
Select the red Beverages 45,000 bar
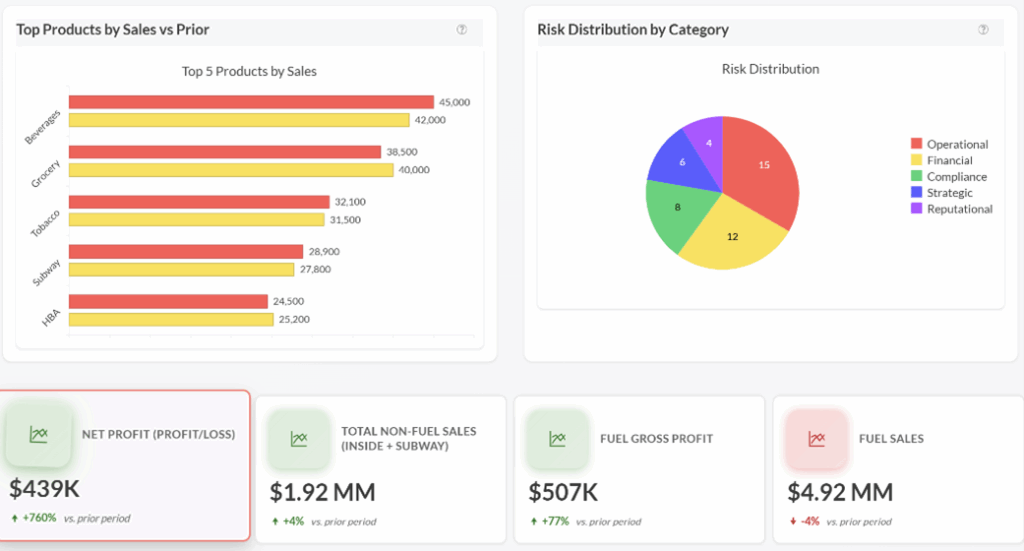[x=250, y=102]
